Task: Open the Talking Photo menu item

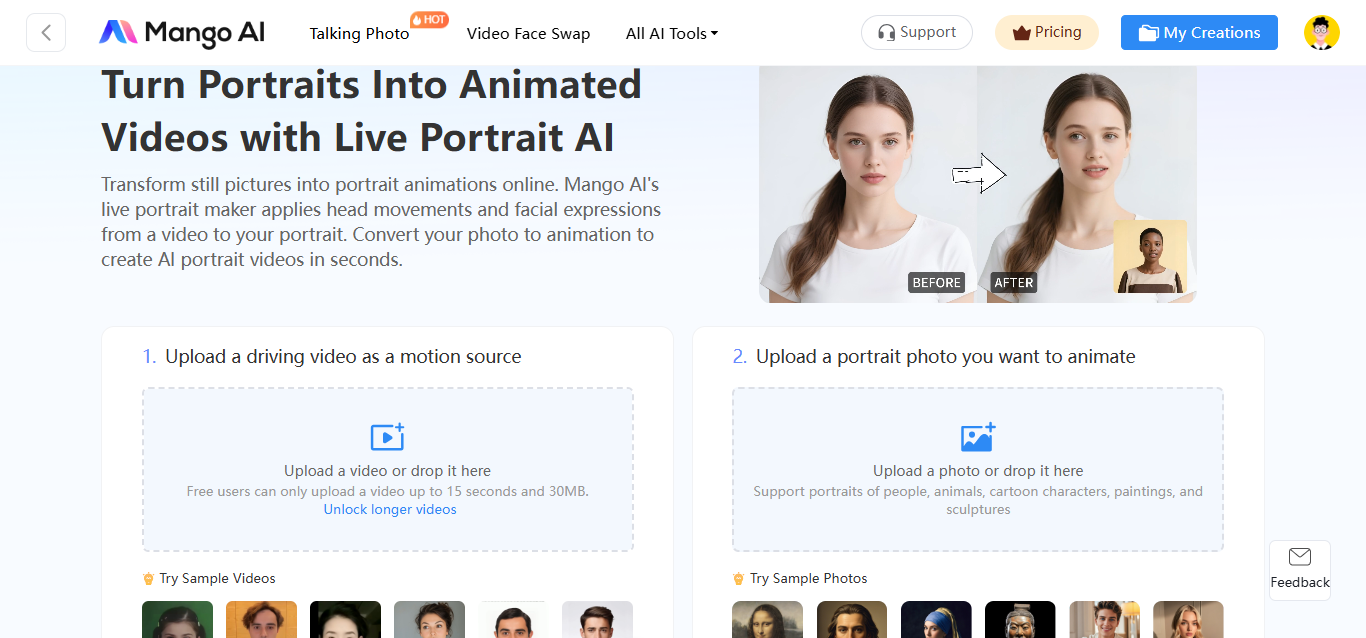Action: (x=359, y=33)
